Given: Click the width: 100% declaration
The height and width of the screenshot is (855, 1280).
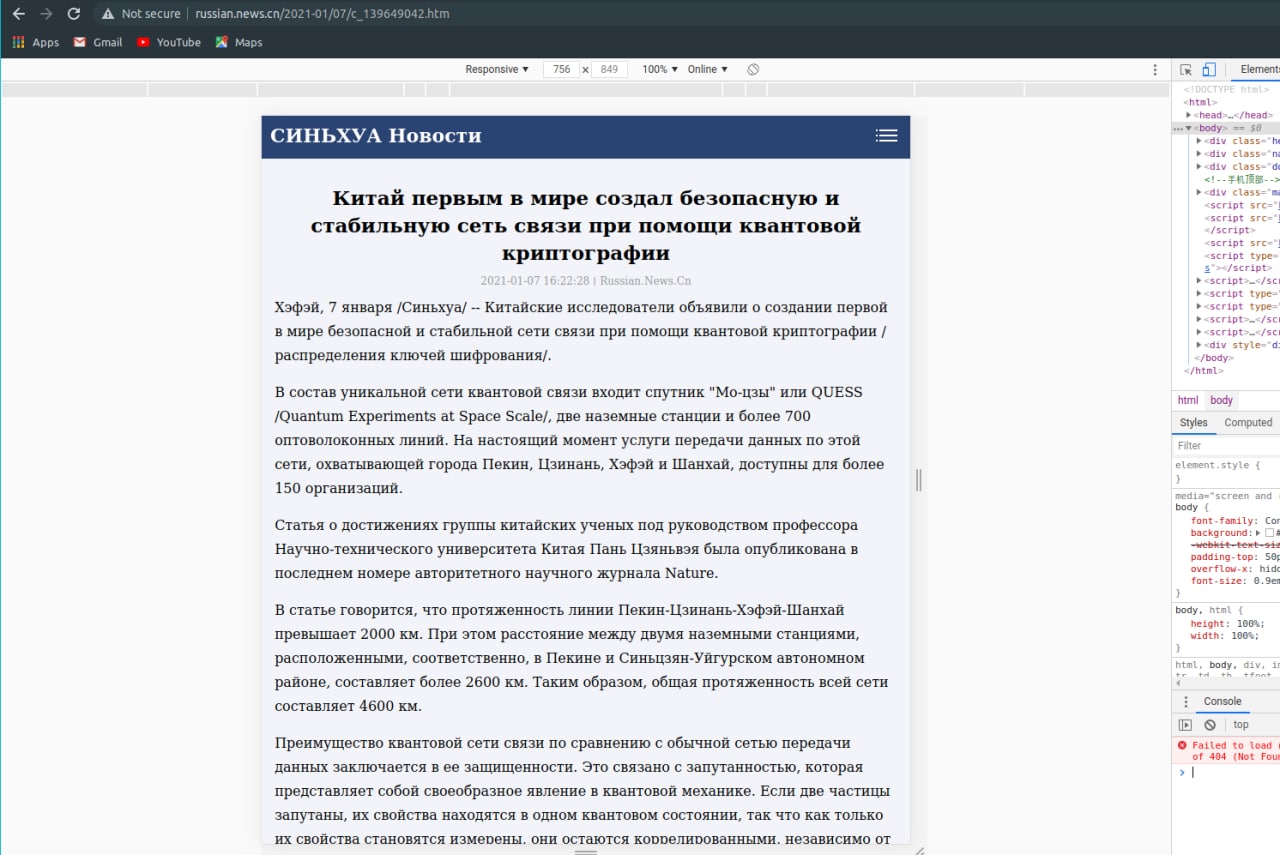Looking at the screenshot, I should click(1225, 636).
